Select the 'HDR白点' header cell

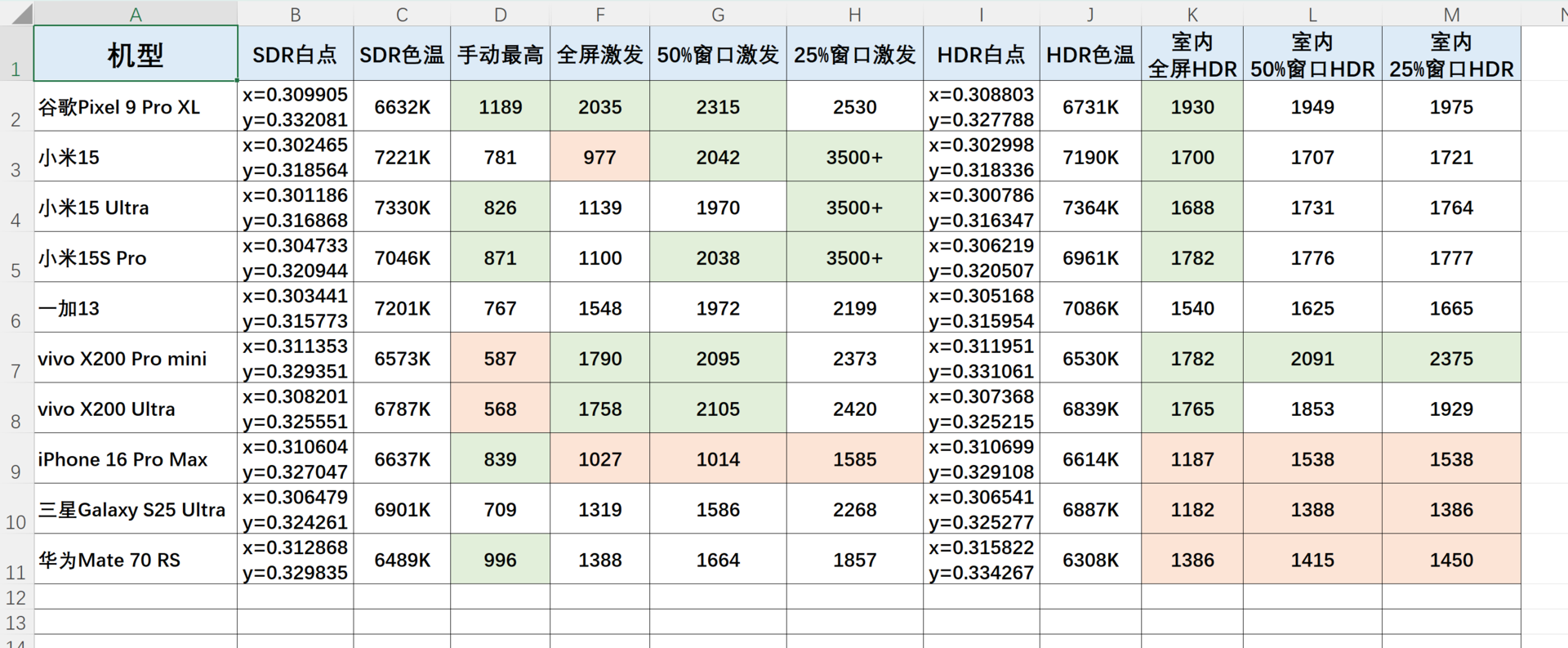pyautogui.click(x=982, y=54)
